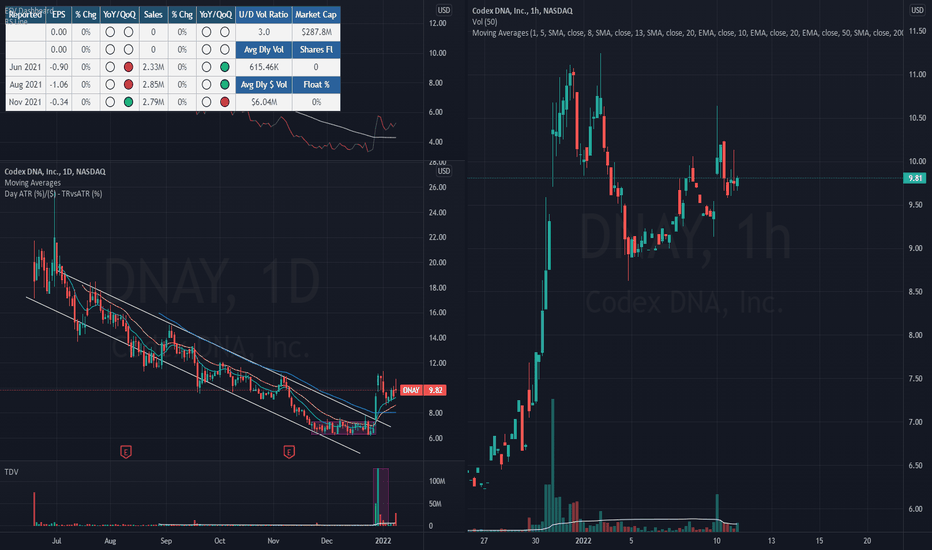Select the TDV indicator legend
Viewport: 932px width, 550px height.
coord(11,472)
